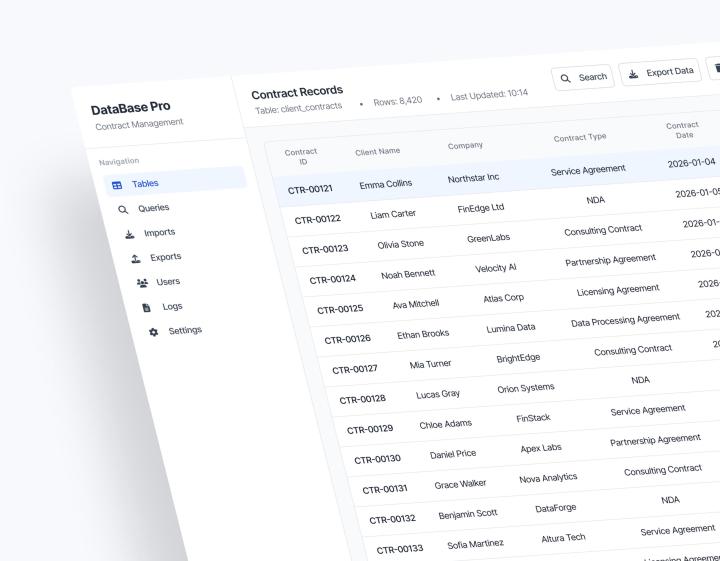Click the Contract ID column header

tap(301, 157)
